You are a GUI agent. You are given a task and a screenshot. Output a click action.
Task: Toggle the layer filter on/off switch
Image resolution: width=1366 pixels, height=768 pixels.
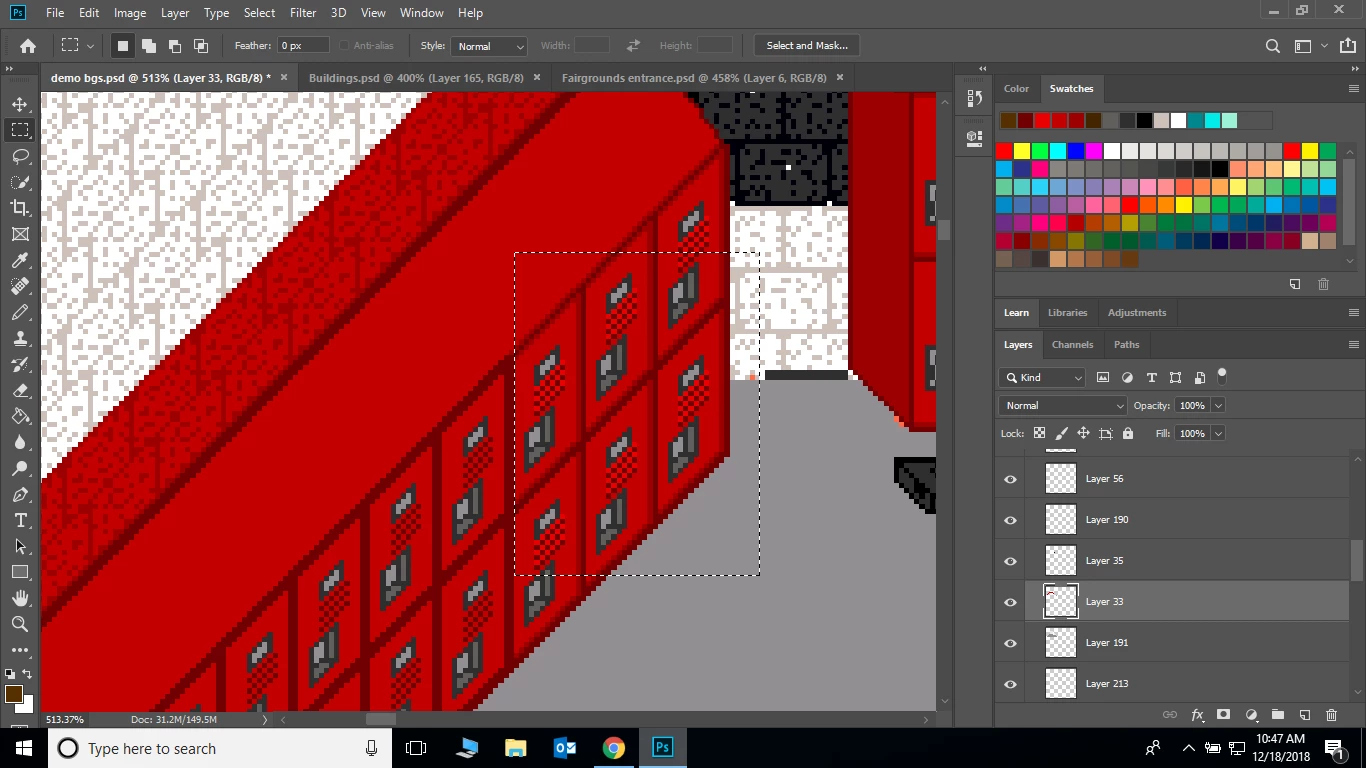point(1221,376)
